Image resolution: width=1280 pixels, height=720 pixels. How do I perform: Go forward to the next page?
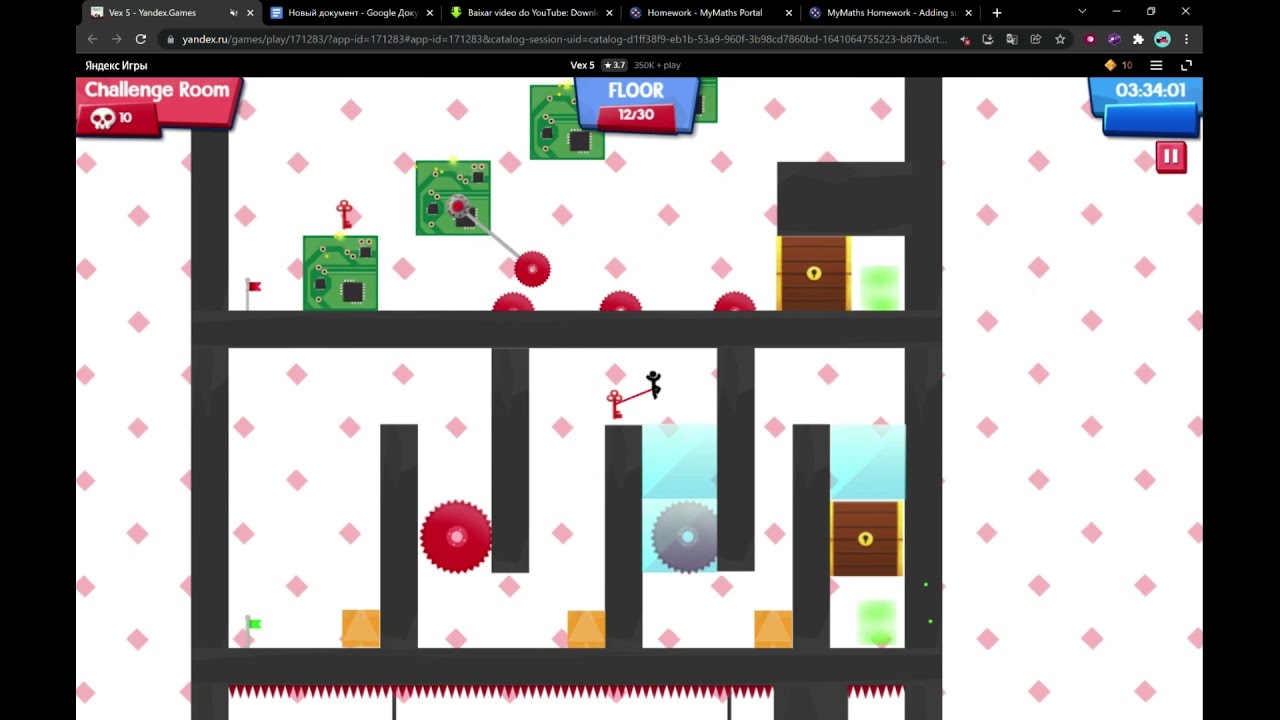[116, 39]
